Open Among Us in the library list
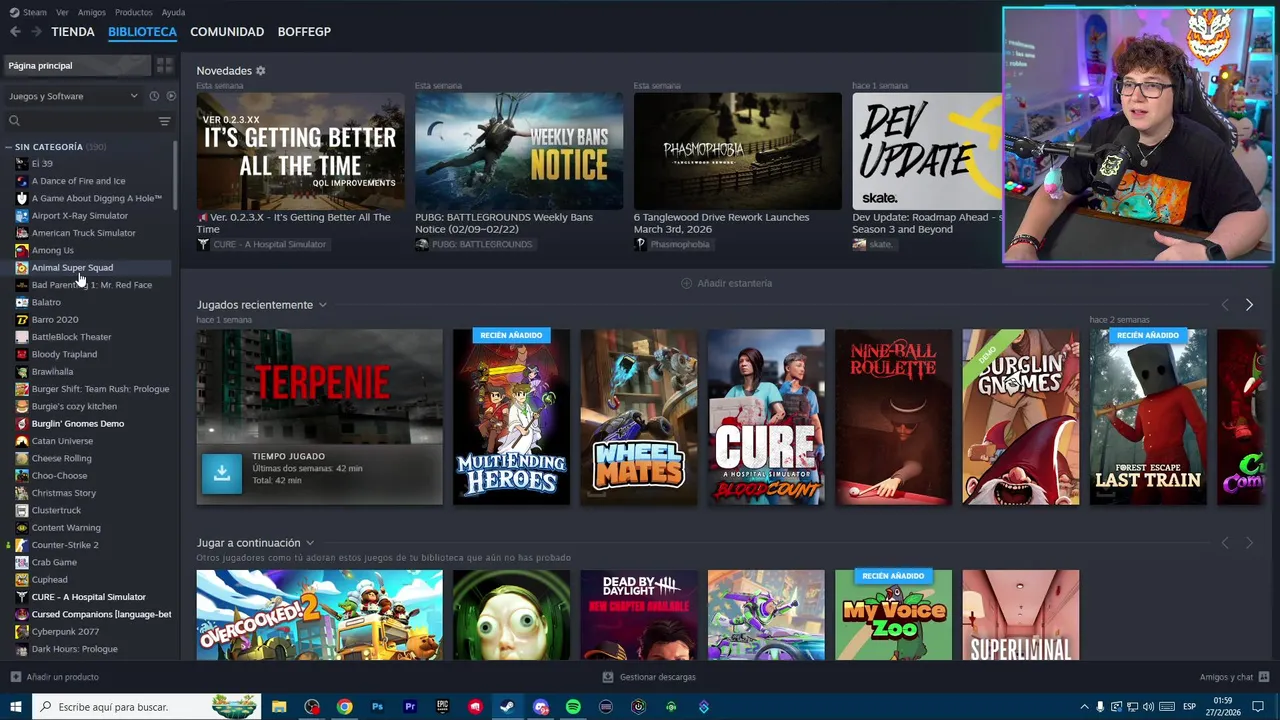 52,250
